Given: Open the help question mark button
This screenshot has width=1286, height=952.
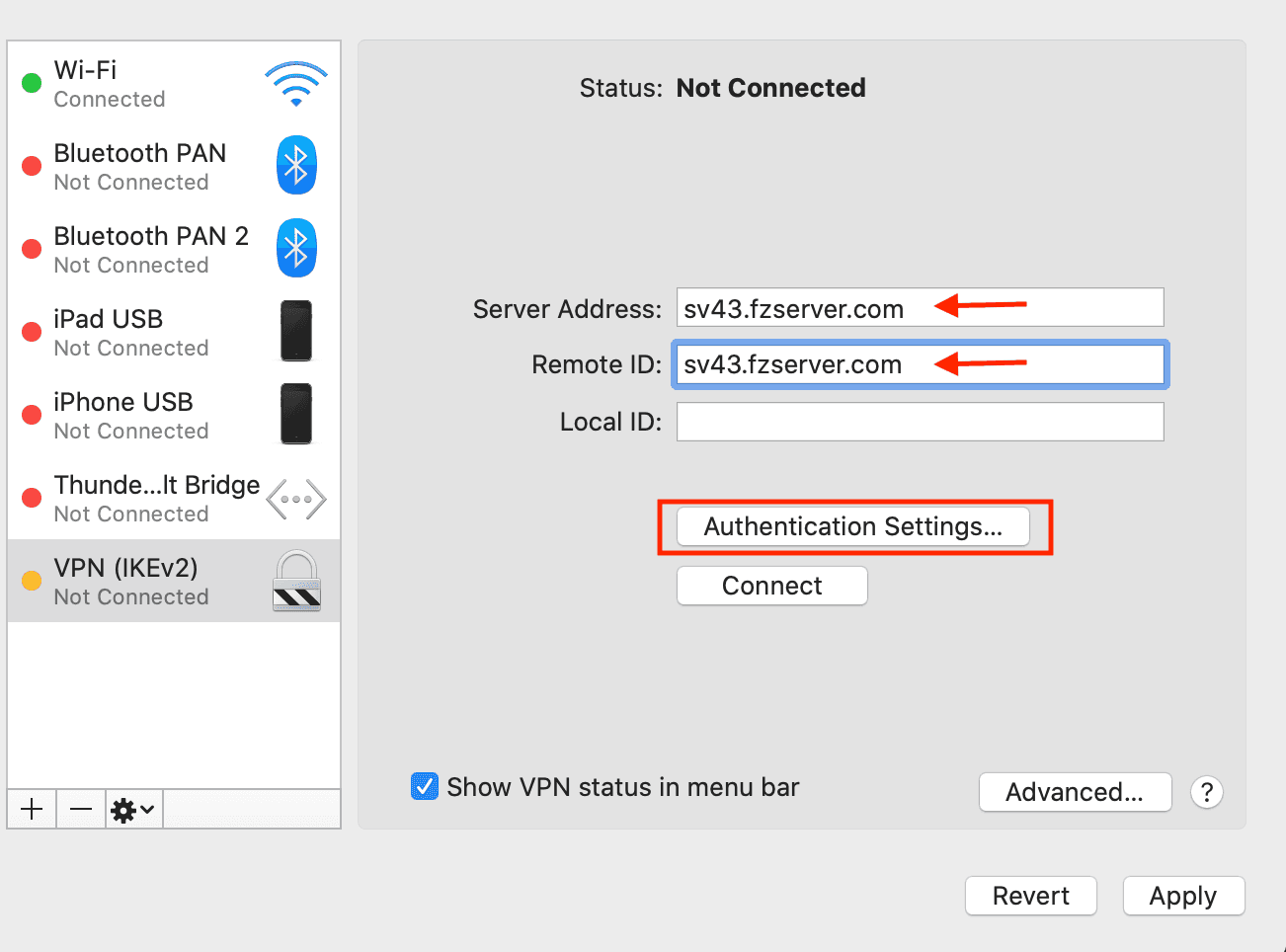Looking at the screenshot, I should tap(1206, 792).
